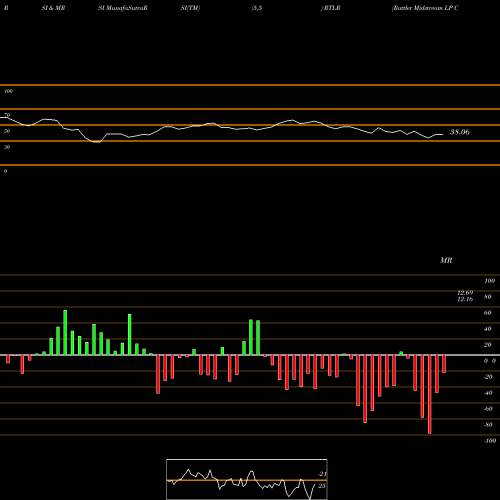This screenshot has width=500, height=500.
Task: Click the RSI axis label 30
Action: (x=7, y=147)
